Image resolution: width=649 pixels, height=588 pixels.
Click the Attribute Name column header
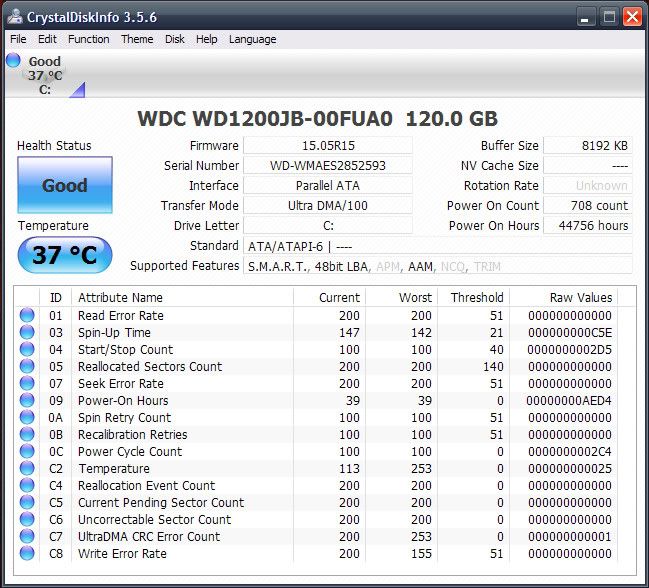(x=183, y=298)
